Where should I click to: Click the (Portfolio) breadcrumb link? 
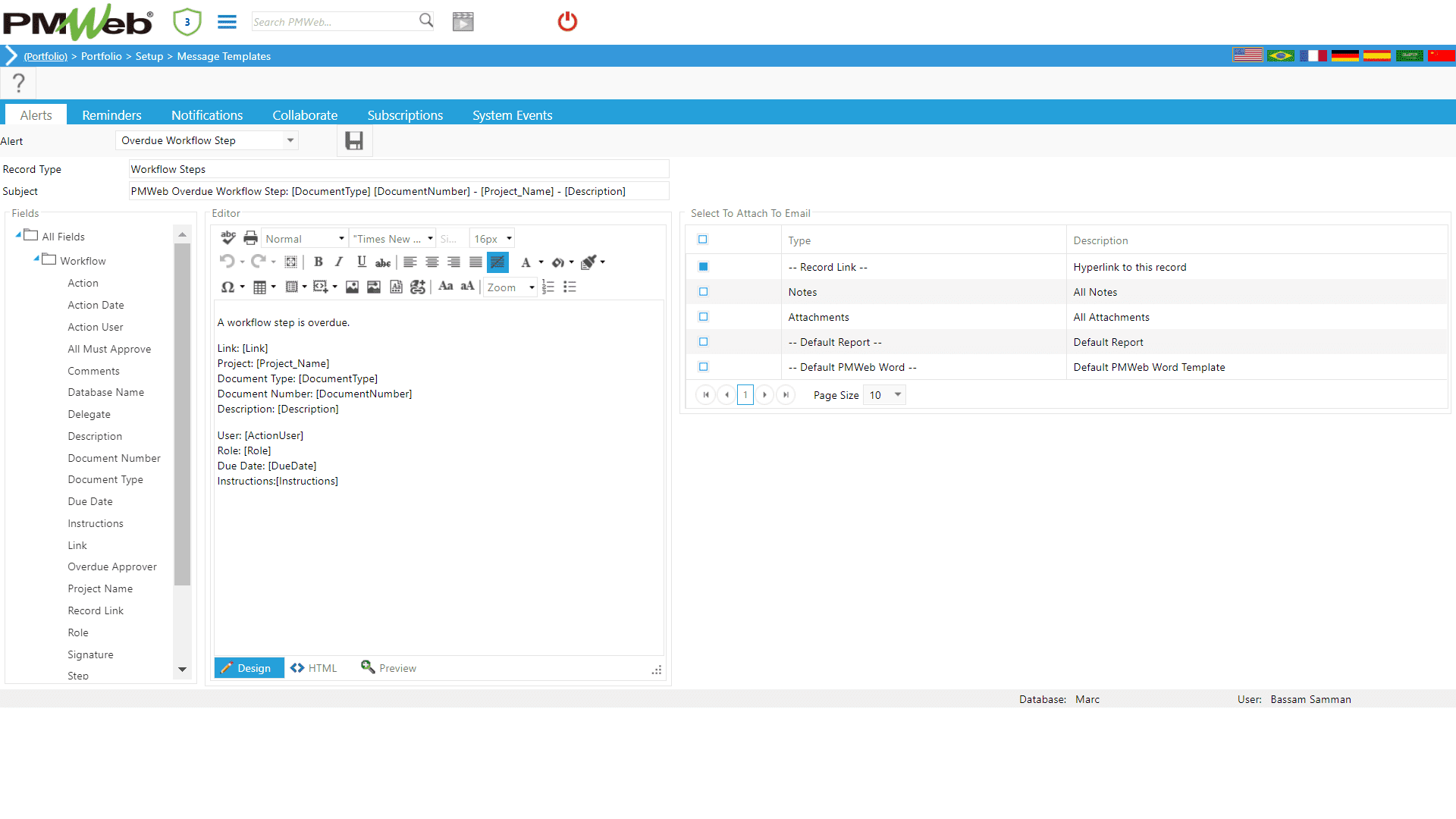(45, 56)
